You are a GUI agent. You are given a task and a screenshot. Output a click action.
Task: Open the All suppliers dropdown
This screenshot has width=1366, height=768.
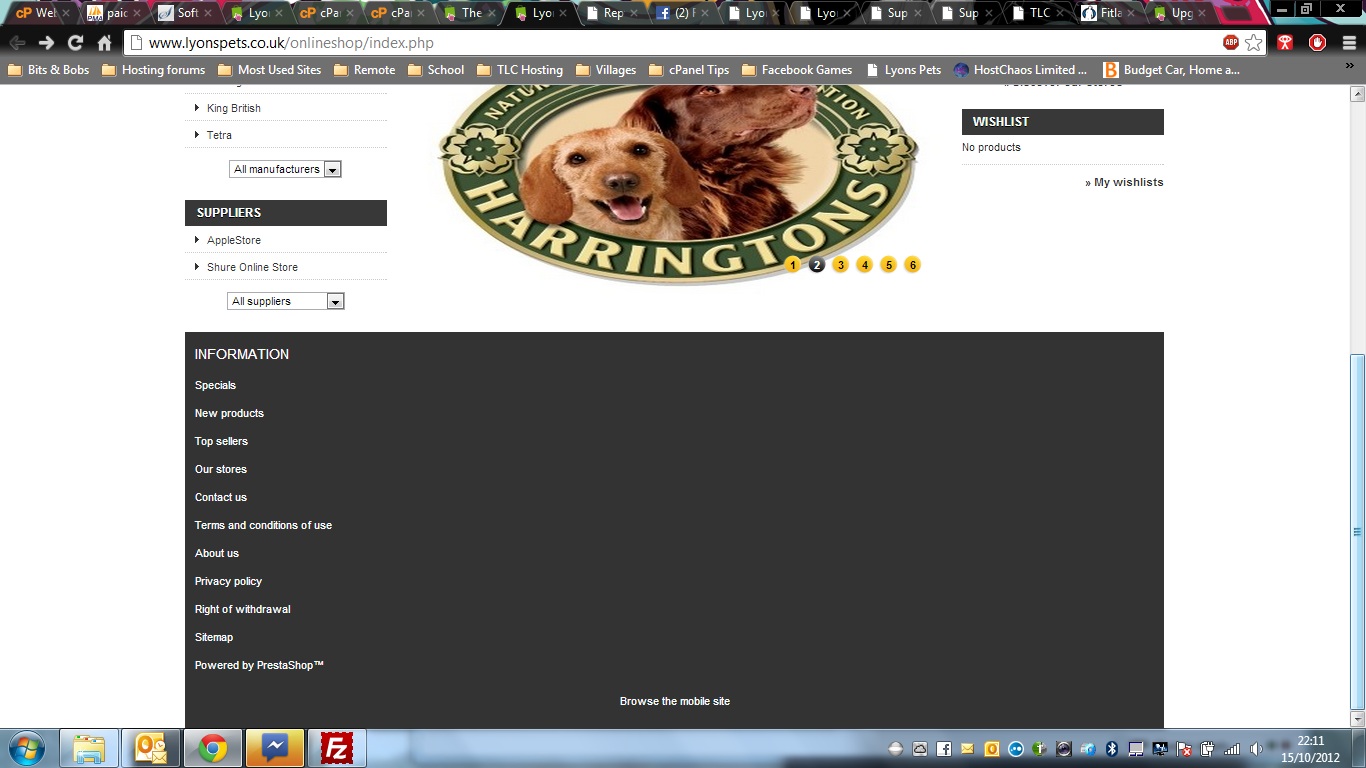pyautogui.click(x=285, y=301)
